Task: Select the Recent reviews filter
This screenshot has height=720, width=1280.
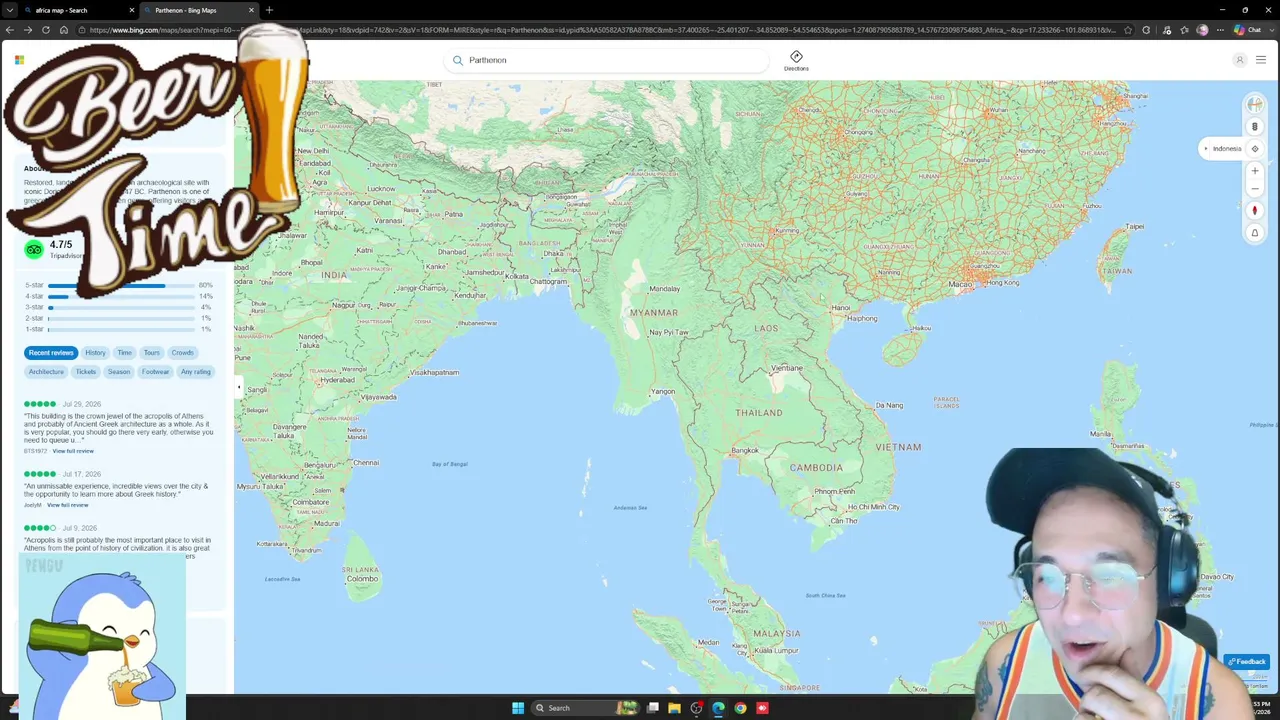Action: [x=51, y=353]
